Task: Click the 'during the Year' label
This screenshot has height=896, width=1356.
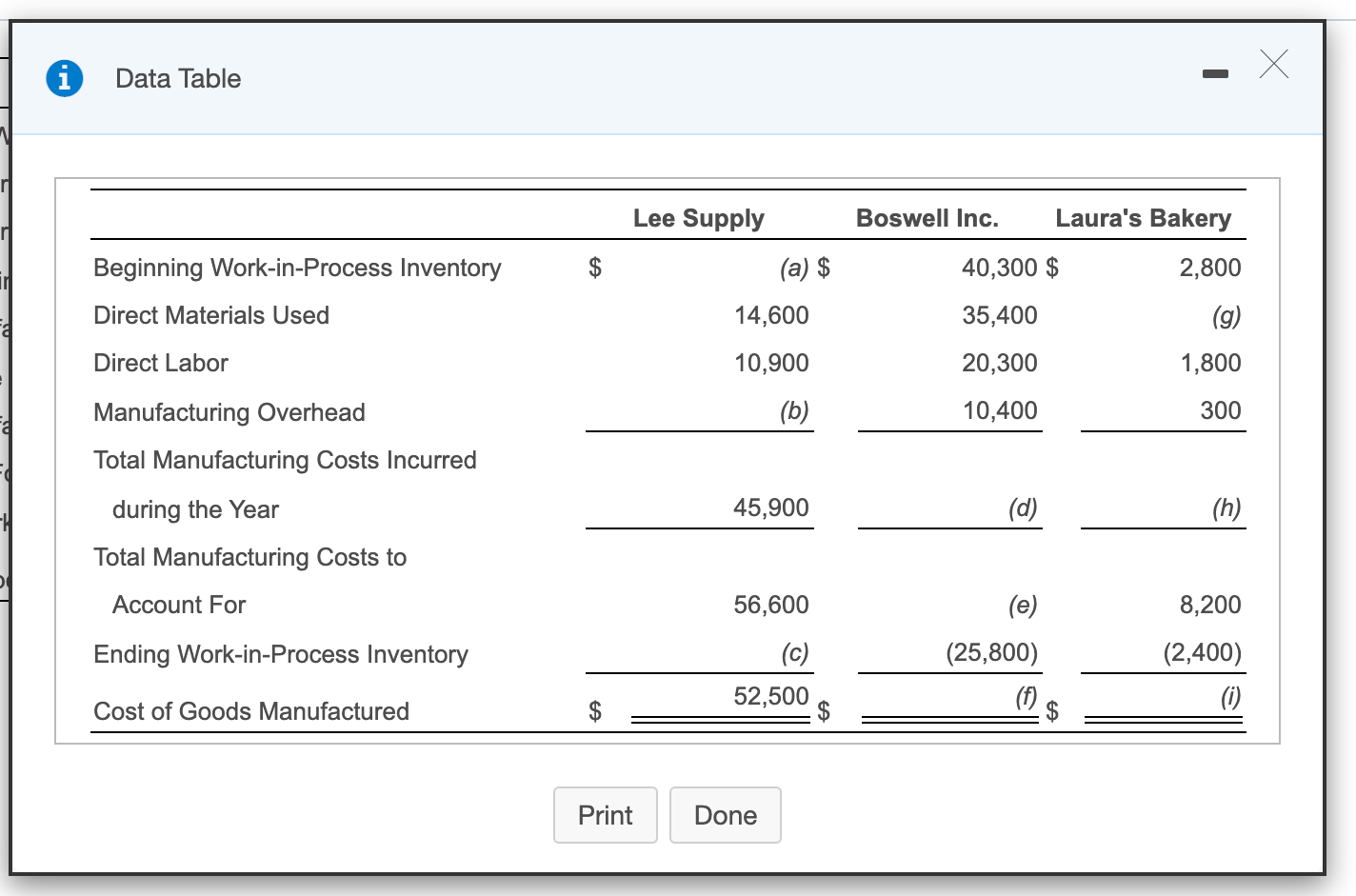Action: tap(195, 509)
